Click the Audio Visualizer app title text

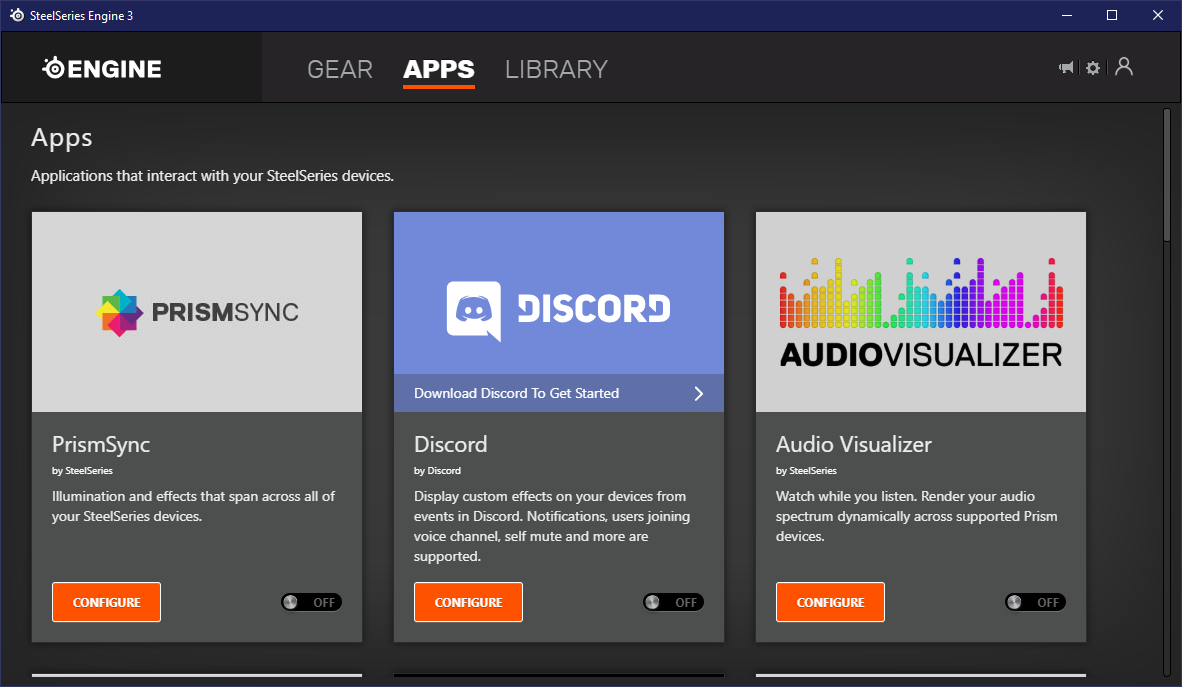click(x=853, y=444)
